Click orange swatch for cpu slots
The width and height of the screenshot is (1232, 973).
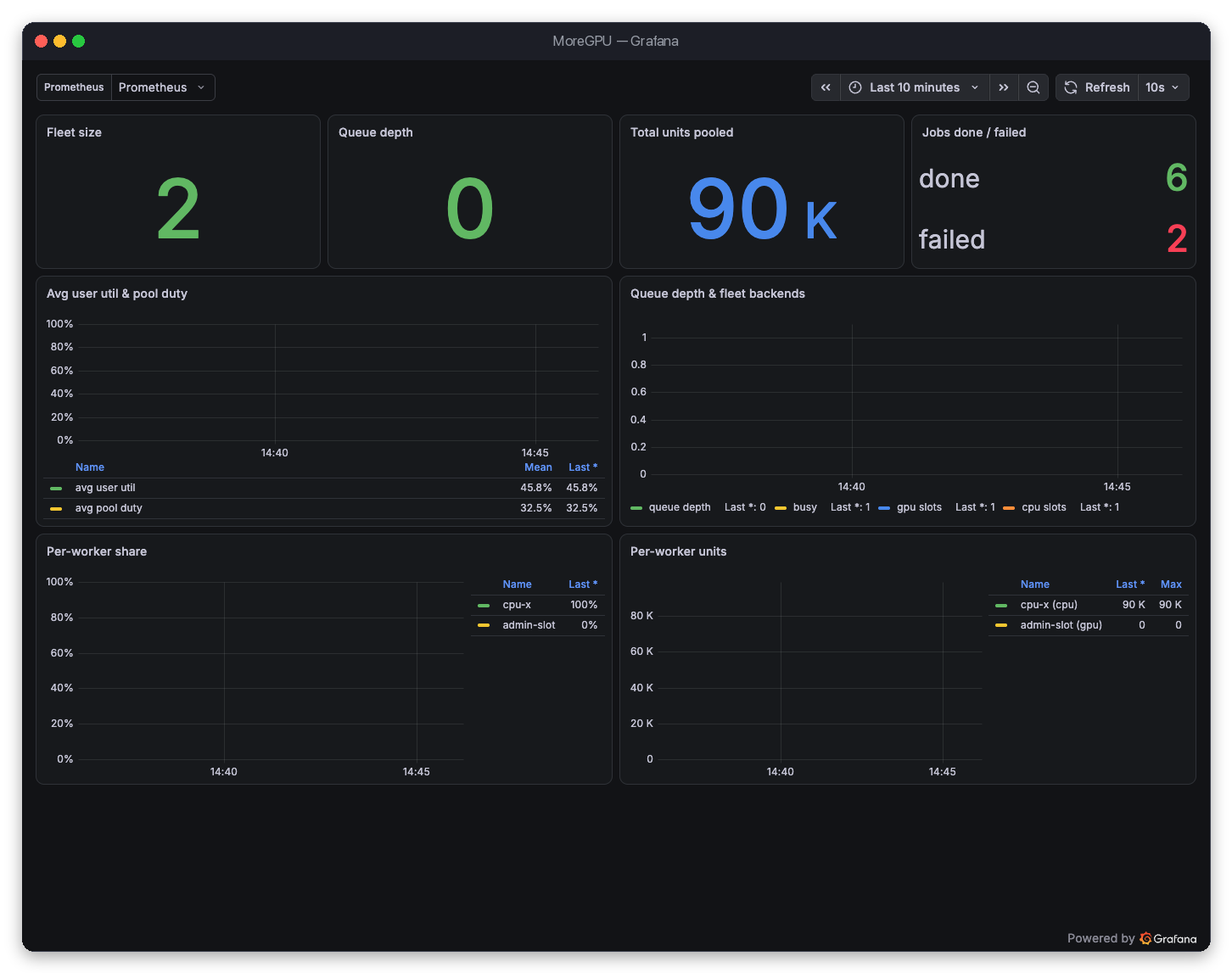(x=1009, y=508)
